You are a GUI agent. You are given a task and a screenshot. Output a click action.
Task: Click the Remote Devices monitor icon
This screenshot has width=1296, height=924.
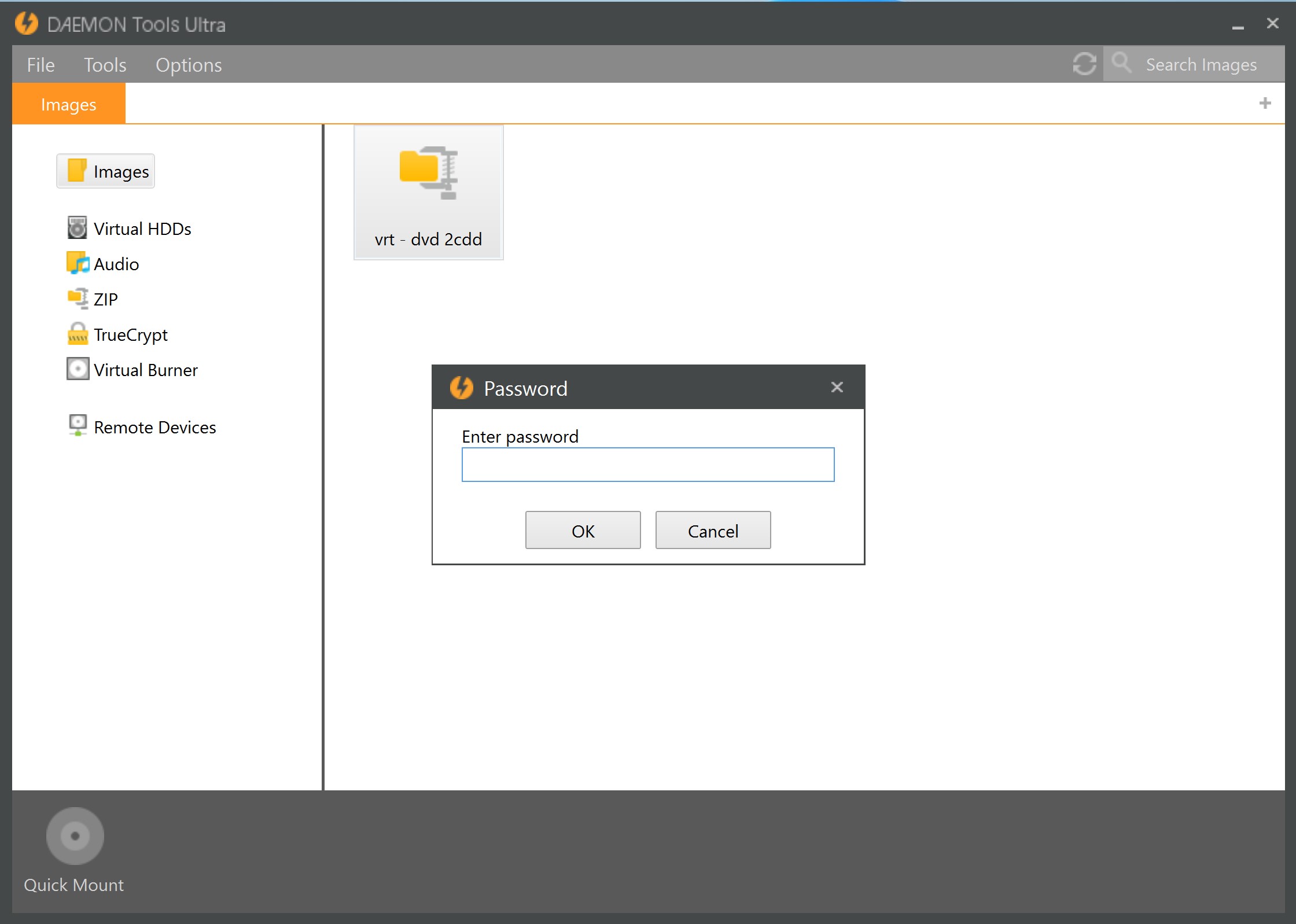[x=78, y=425]
